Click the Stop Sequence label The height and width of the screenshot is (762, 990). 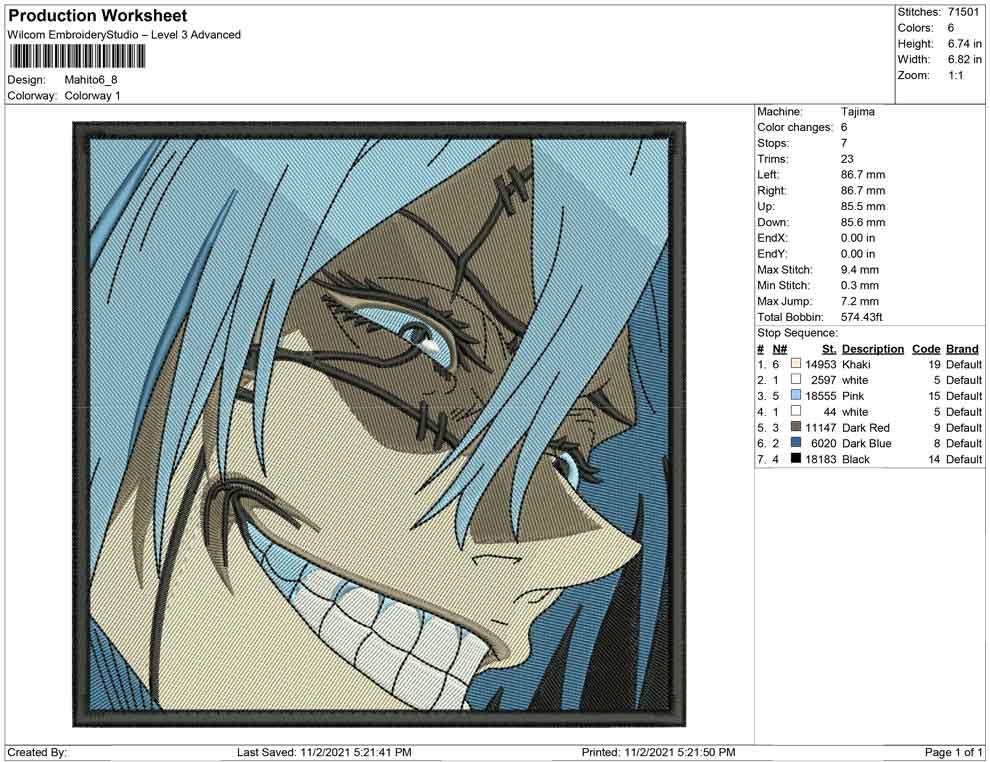click(x=797, y=333)
